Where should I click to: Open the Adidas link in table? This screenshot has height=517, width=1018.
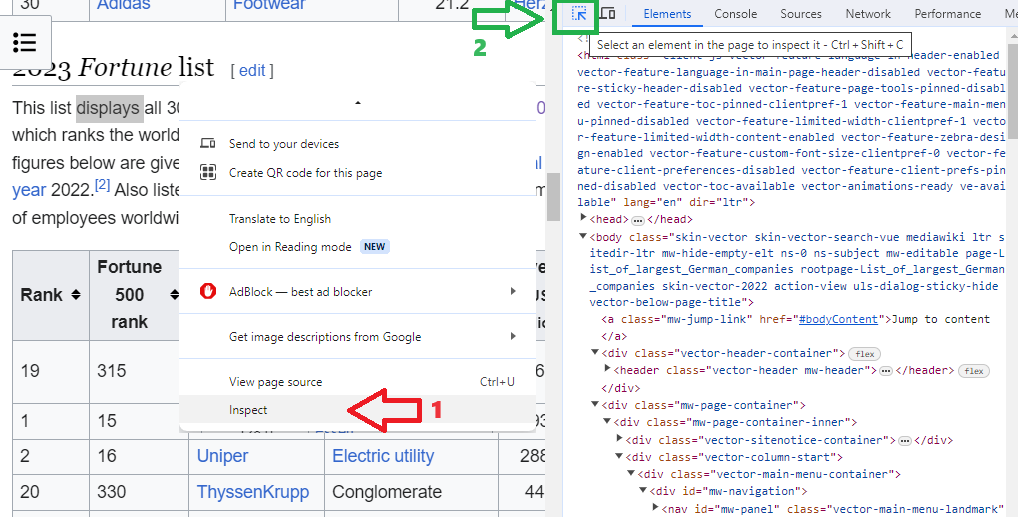[x=123, y=5]
